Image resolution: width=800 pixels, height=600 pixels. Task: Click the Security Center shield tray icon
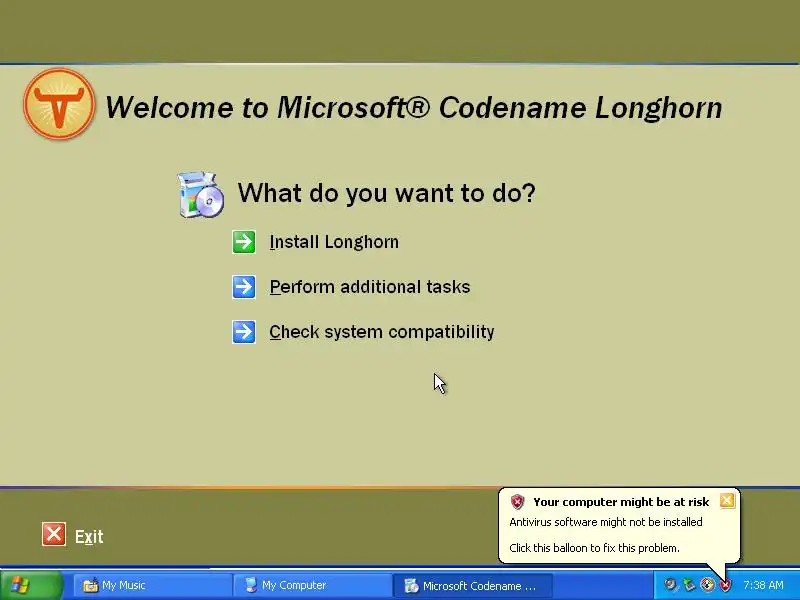click(725, 585)
